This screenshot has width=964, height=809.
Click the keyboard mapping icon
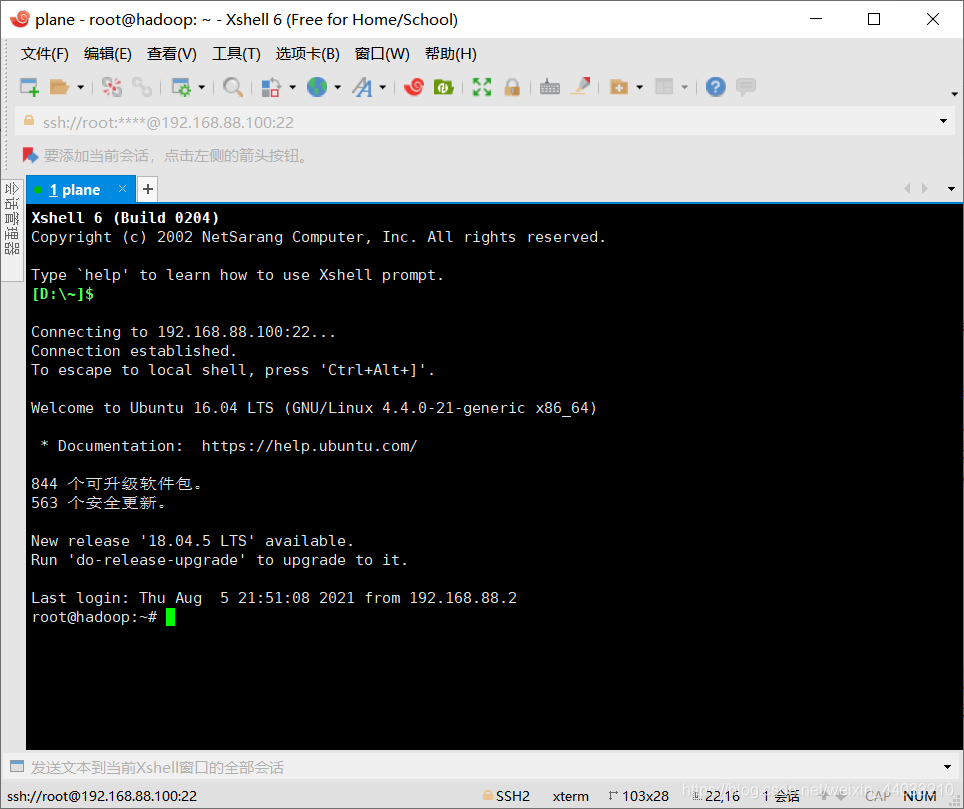pyautogui.click(x=550, y=87)
